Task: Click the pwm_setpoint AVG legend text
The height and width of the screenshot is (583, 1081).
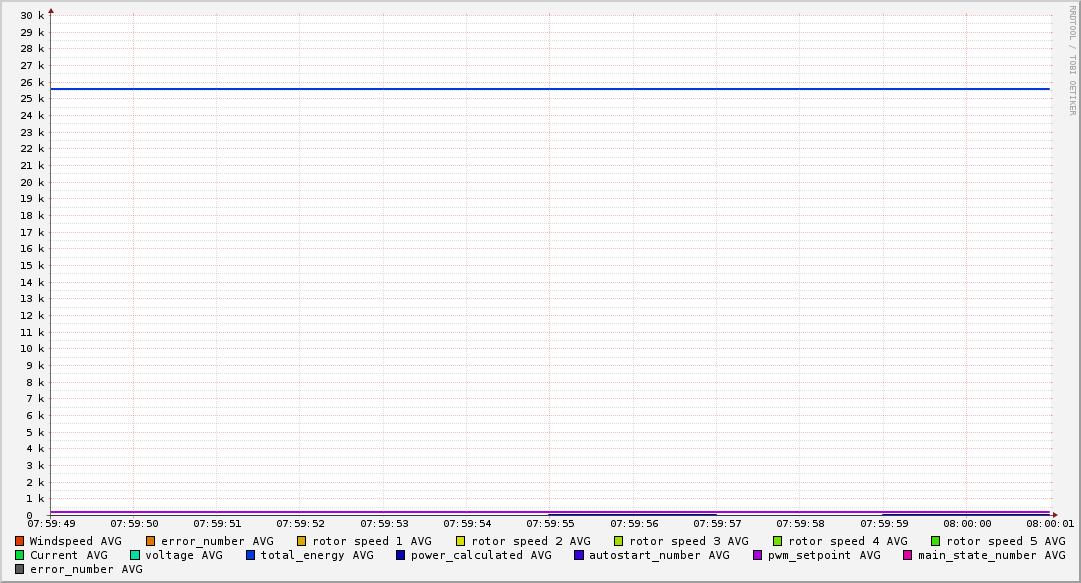Action: 824,555
